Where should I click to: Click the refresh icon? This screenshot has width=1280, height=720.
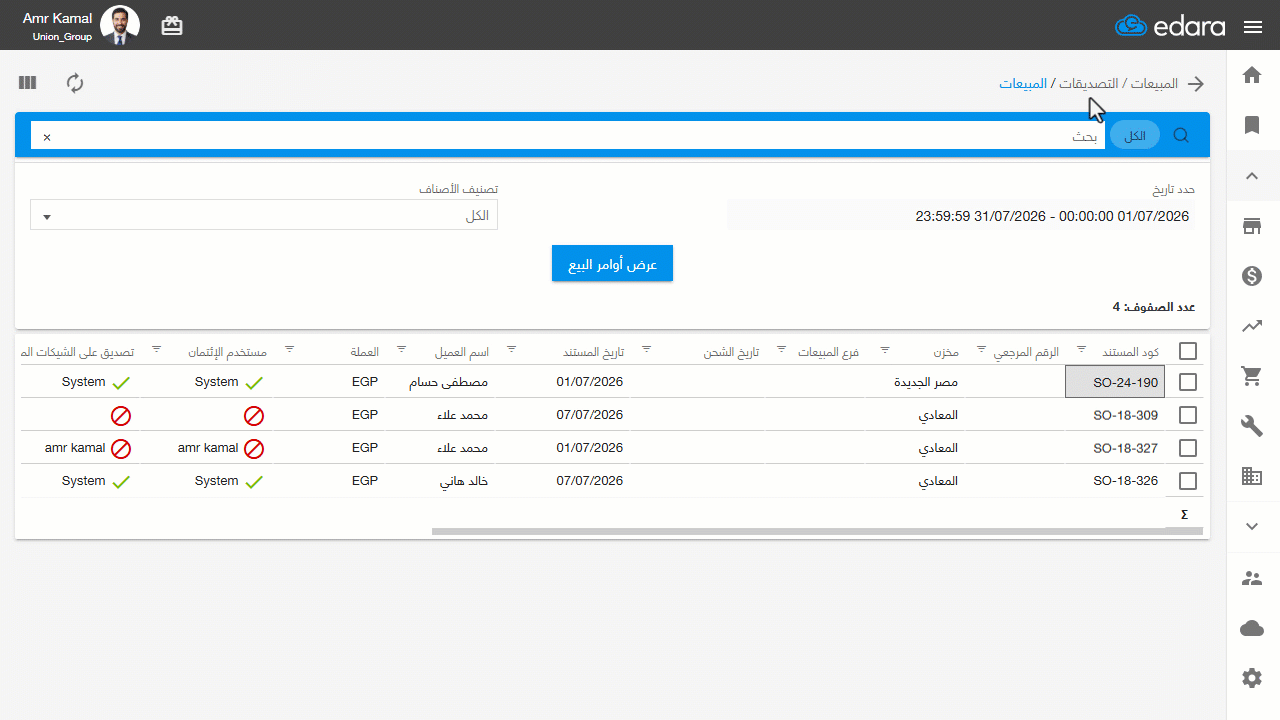click(75, 83)
